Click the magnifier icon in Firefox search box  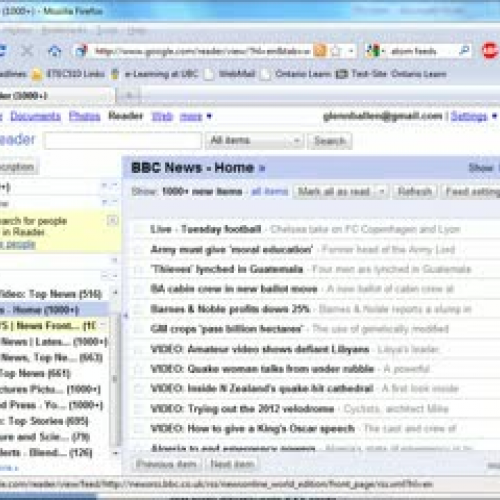[464, 51]
